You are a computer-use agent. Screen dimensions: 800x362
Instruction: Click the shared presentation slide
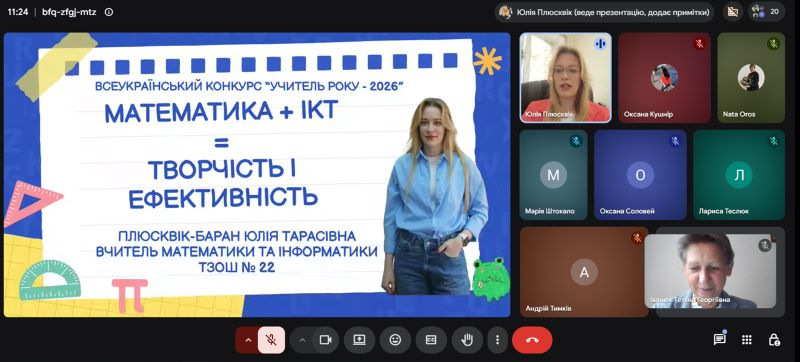pos(257,175)
